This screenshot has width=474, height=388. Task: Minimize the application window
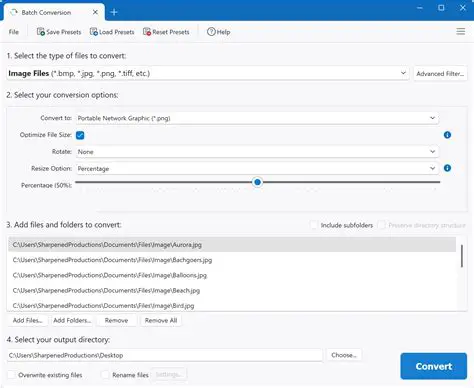[x=420, y=8]
